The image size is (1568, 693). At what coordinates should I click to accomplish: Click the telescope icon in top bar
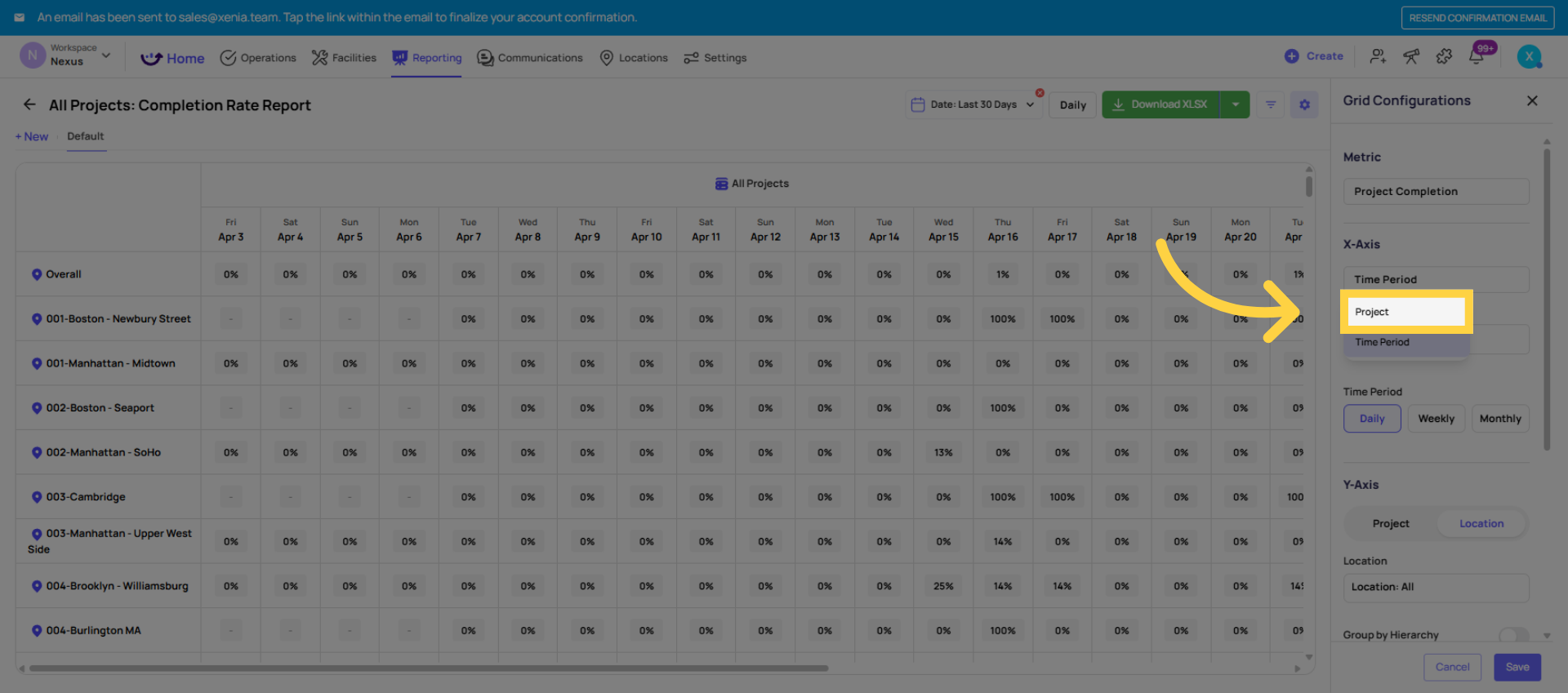[1410, 56]
